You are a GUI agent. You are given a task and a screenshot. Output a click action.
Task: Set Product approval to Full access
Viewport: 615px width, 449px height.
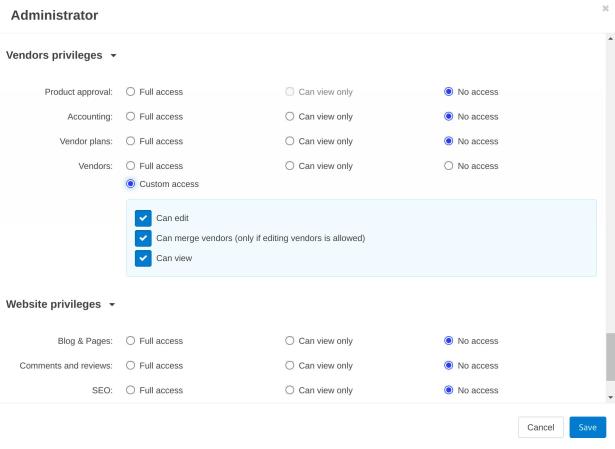pyautogui.click(x=131, y=92)
